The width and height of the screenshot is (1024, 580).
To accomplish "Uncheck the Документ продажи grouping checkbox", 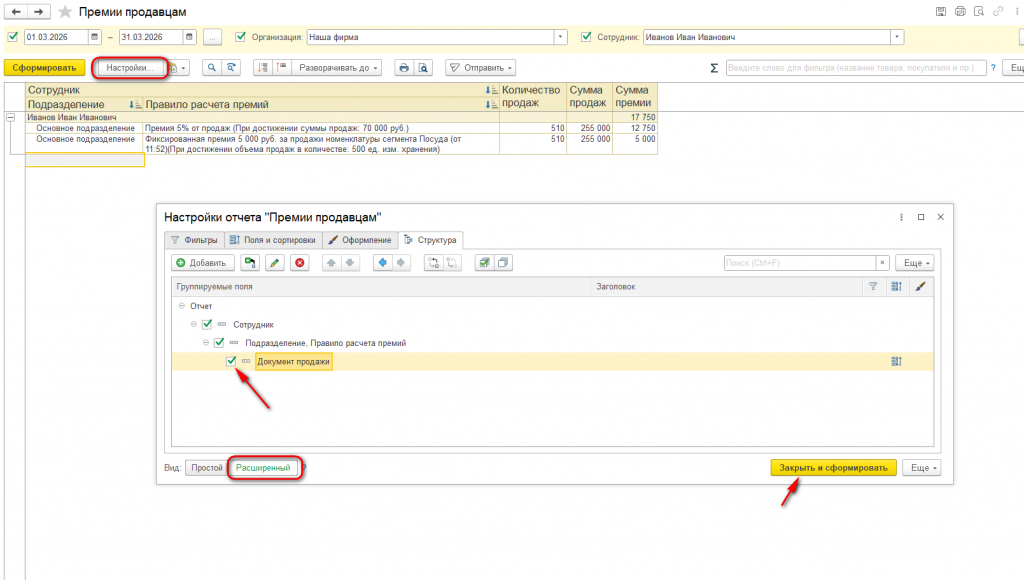I will (231, 361).
